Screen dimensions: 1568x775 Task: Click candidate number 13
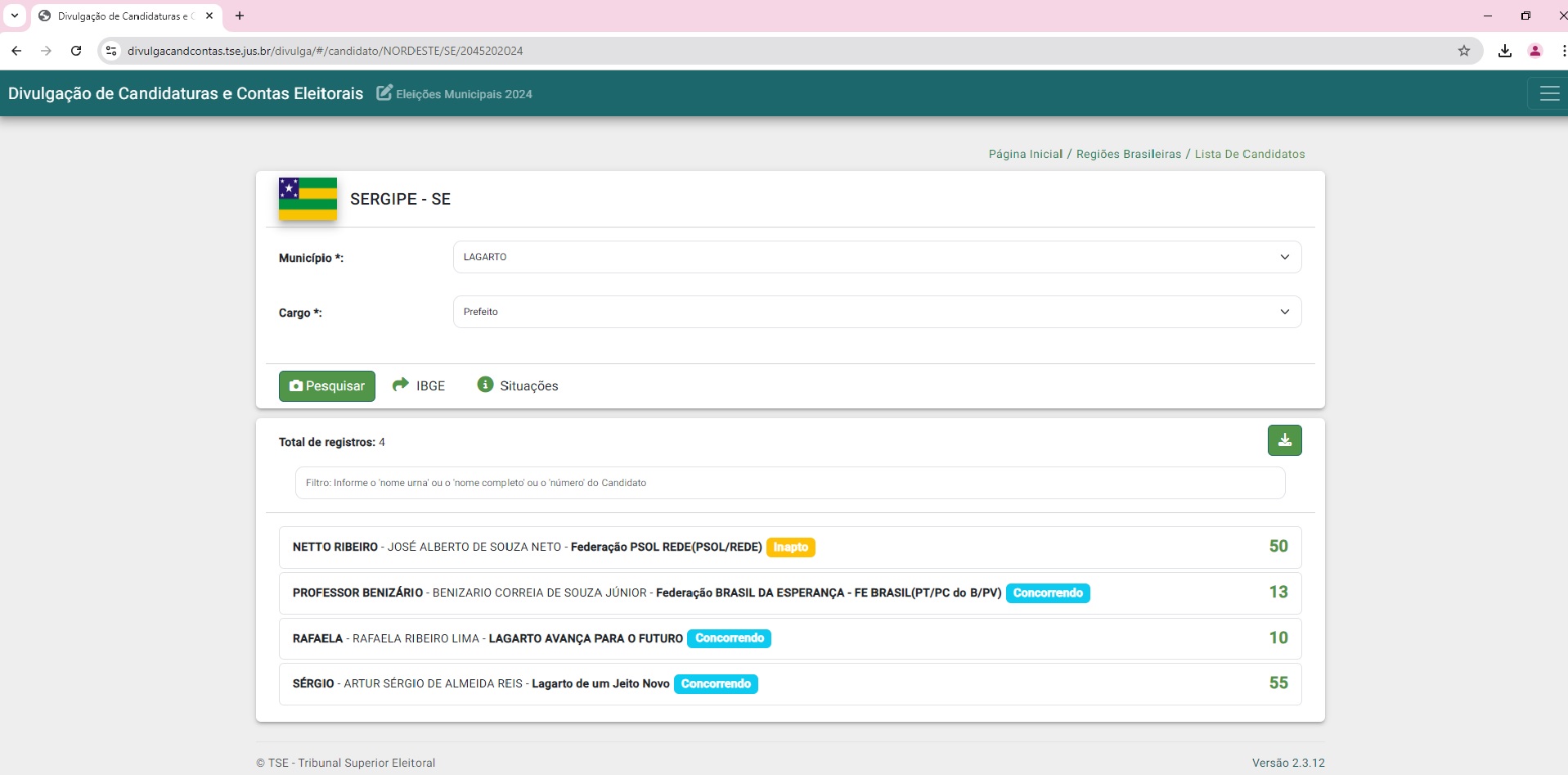click(1278, 593)
